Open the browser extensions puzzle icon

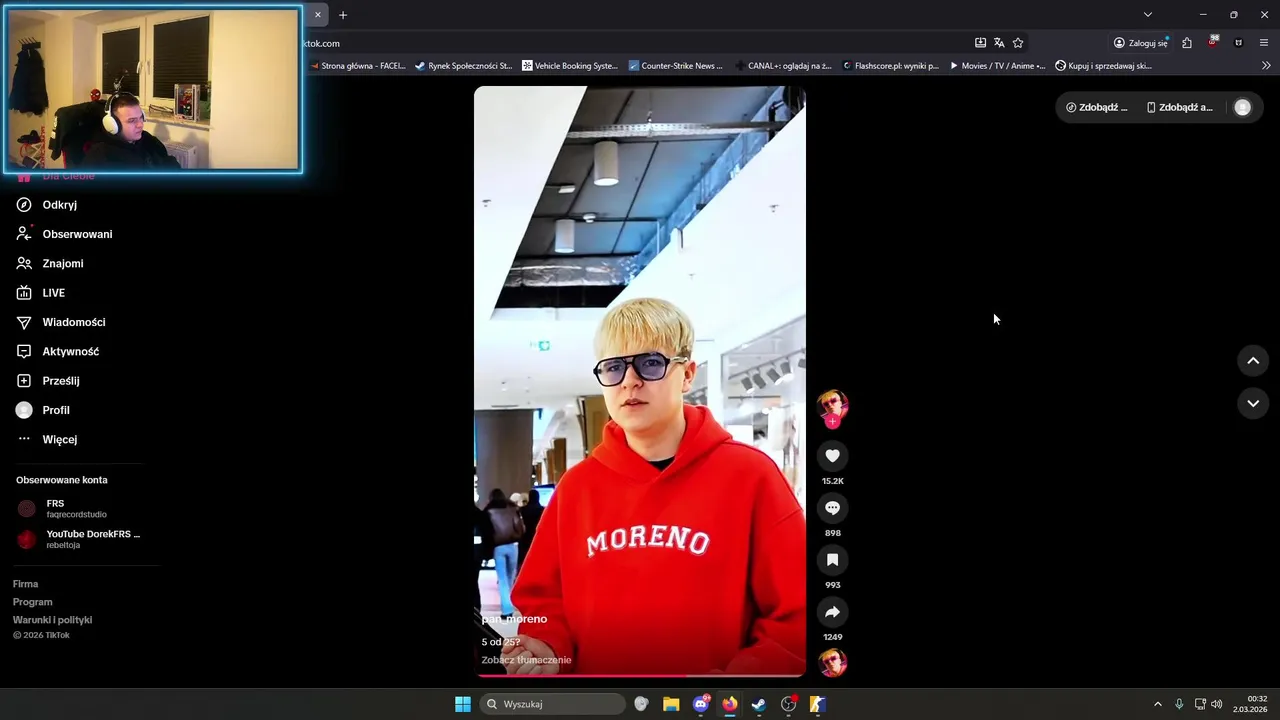tap(1187, 43)
